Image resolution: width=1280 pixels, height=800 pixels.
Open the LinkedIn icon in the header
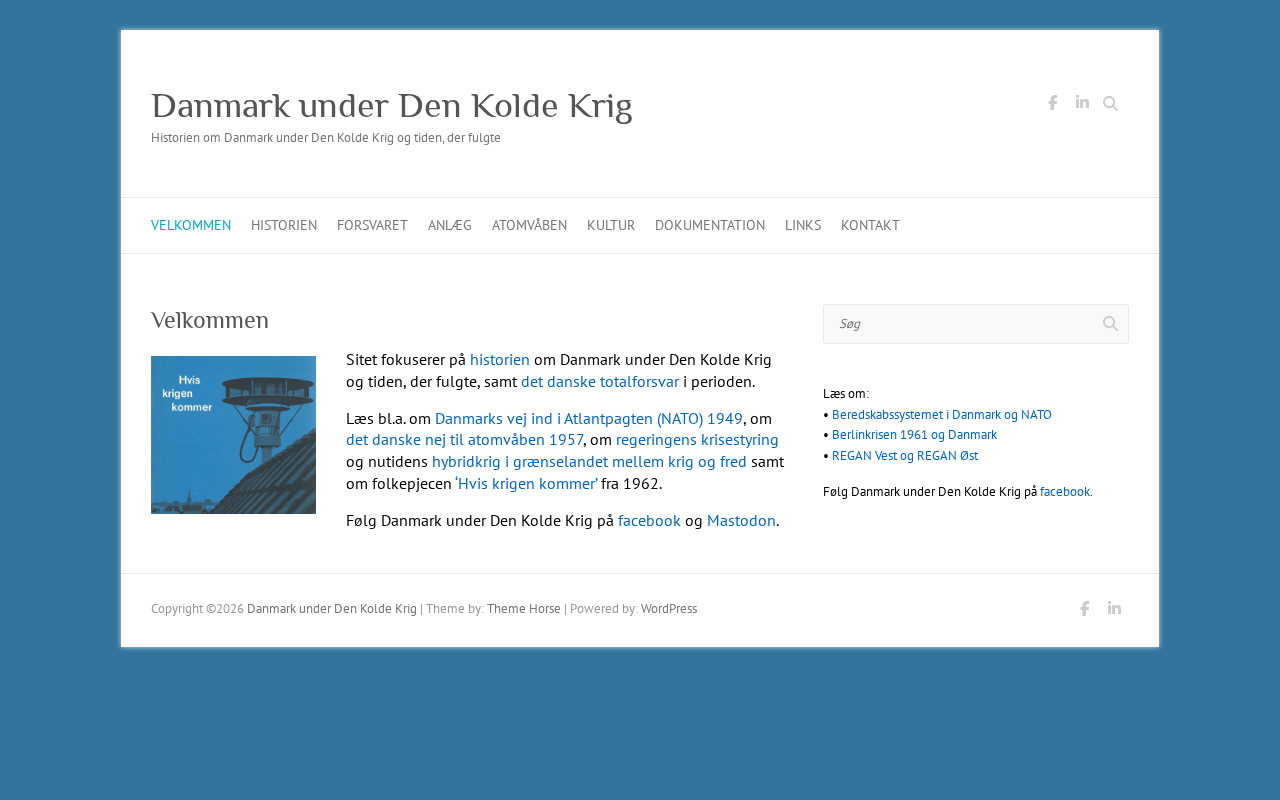(x=1082, y=102)
